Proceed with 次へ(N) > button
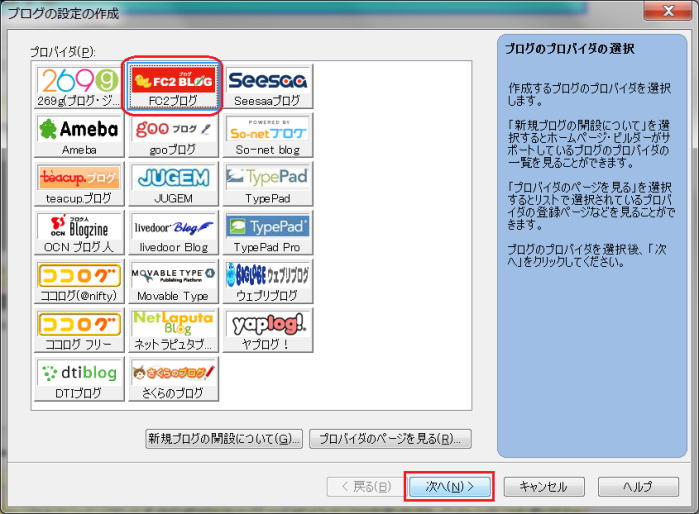Image resolution: width=699 pixels, height=514 pixels. pos(449,486)
